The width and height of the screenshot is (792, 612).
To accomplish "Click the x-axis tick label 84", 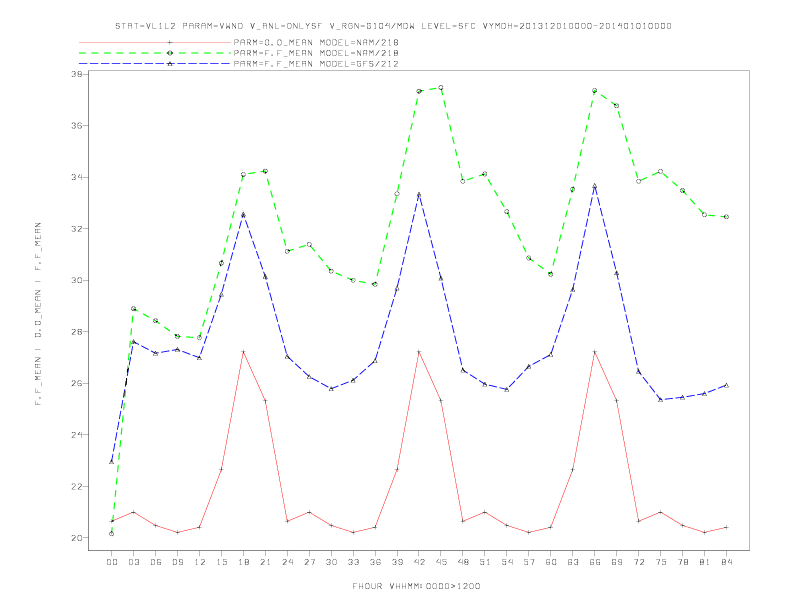I will click(x=727, y=562).
